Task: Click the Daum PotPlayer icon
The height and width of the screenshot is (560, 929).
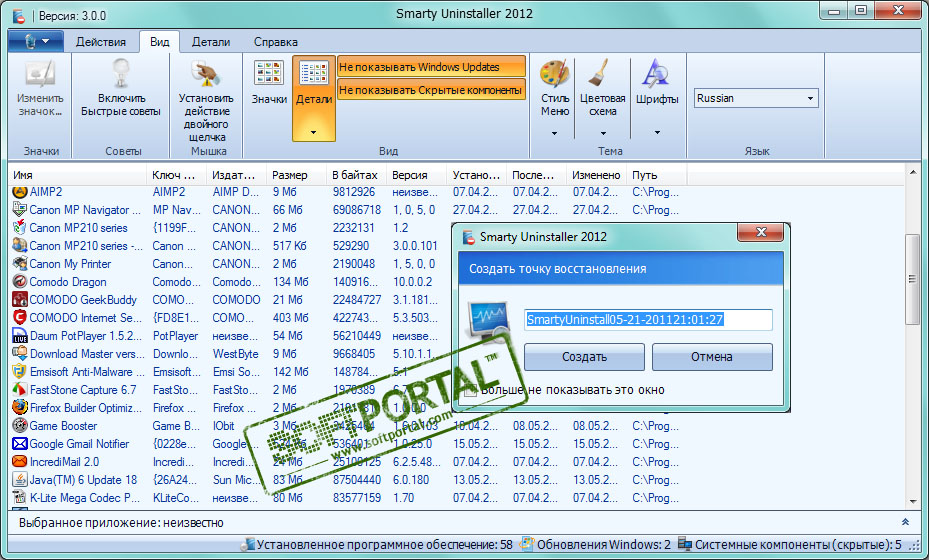Action: click(20, 335)
